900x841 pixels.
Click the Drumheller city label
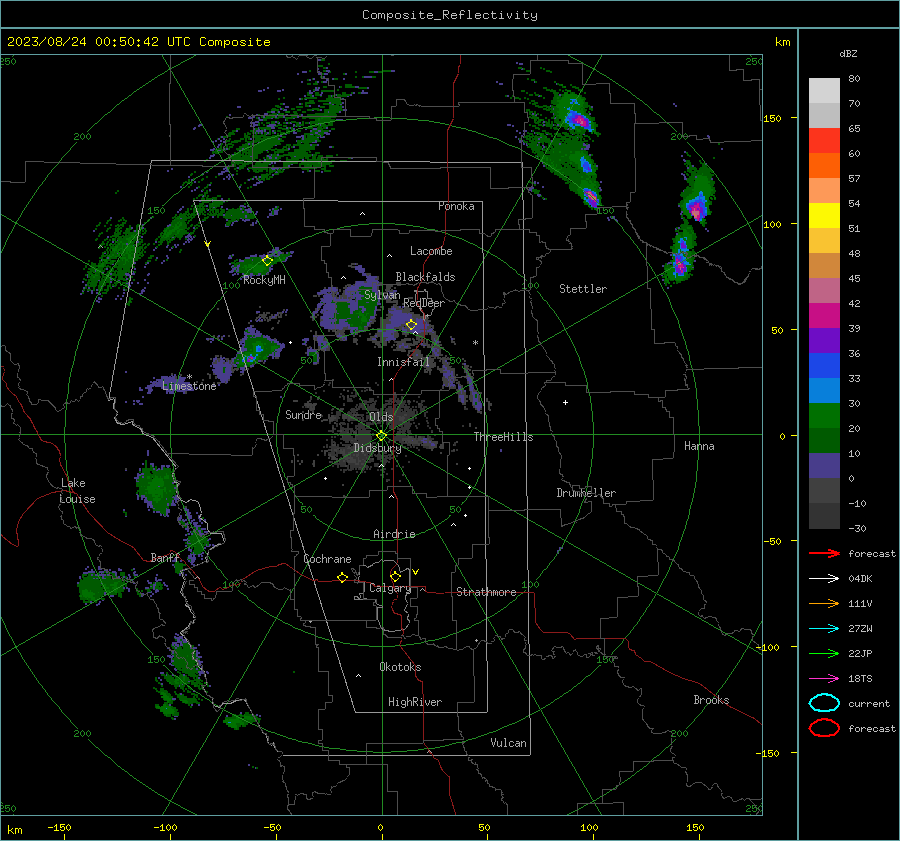click(586, 493)
